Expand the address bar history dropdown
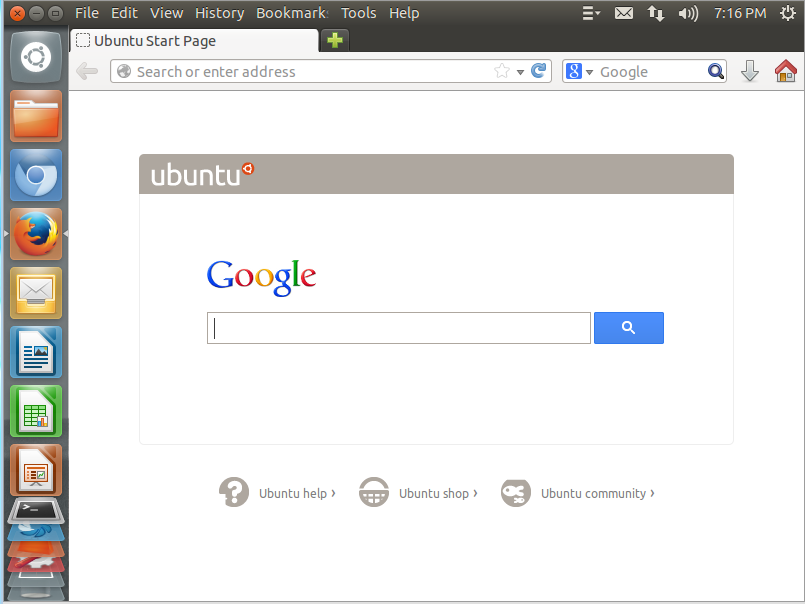 tap(520, 72)
